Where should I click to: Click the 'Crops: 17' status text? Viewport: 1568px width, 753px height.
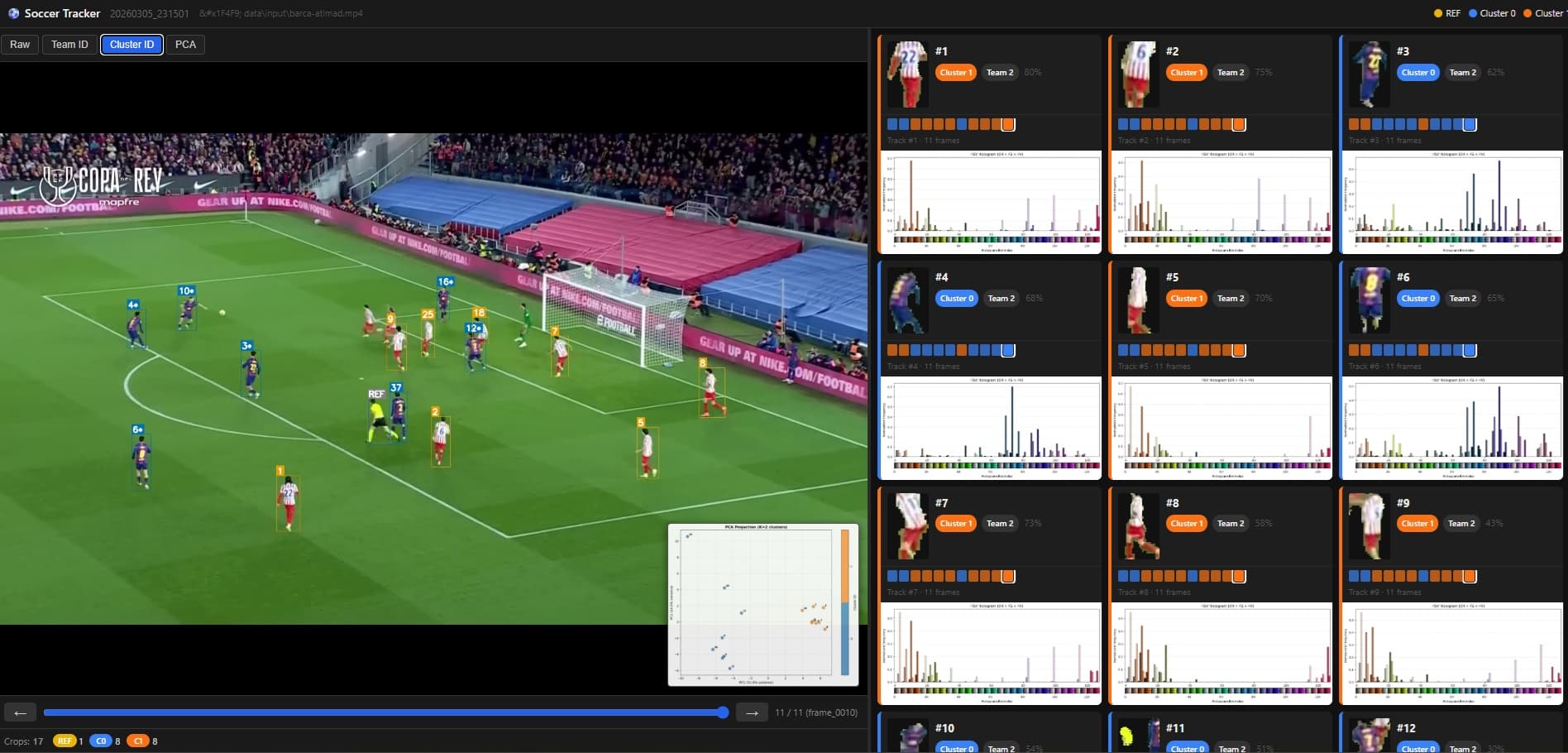click(24, 741)
